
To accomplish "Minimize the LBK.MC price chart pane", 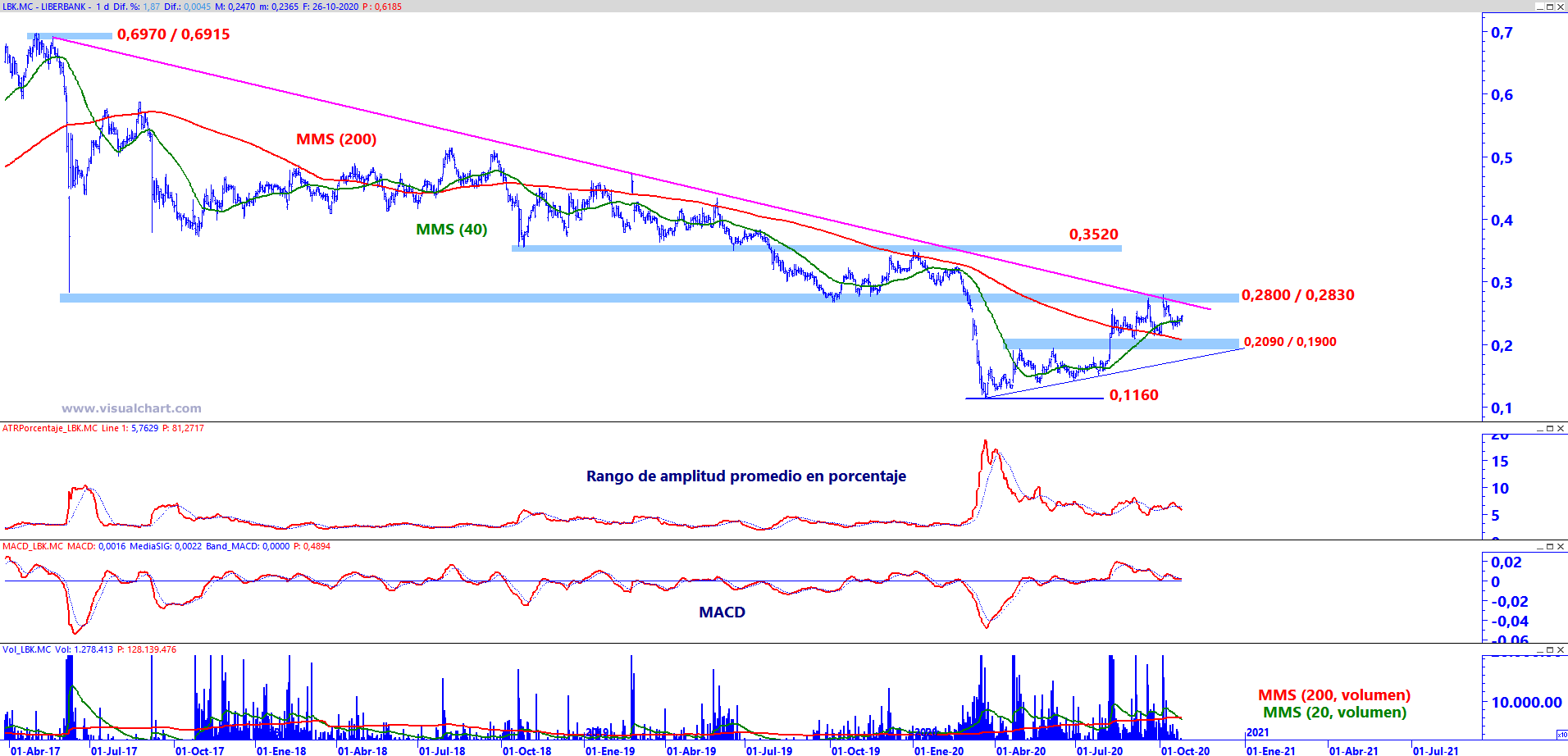I will tap(1539, 7).
